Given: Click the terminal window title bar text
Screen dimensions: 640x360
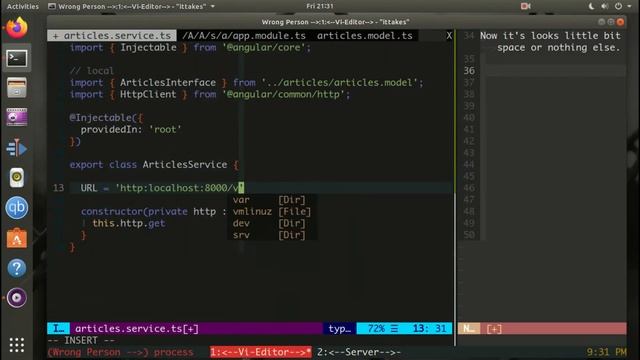Looking at the screenshot, I should coord(336,22).
